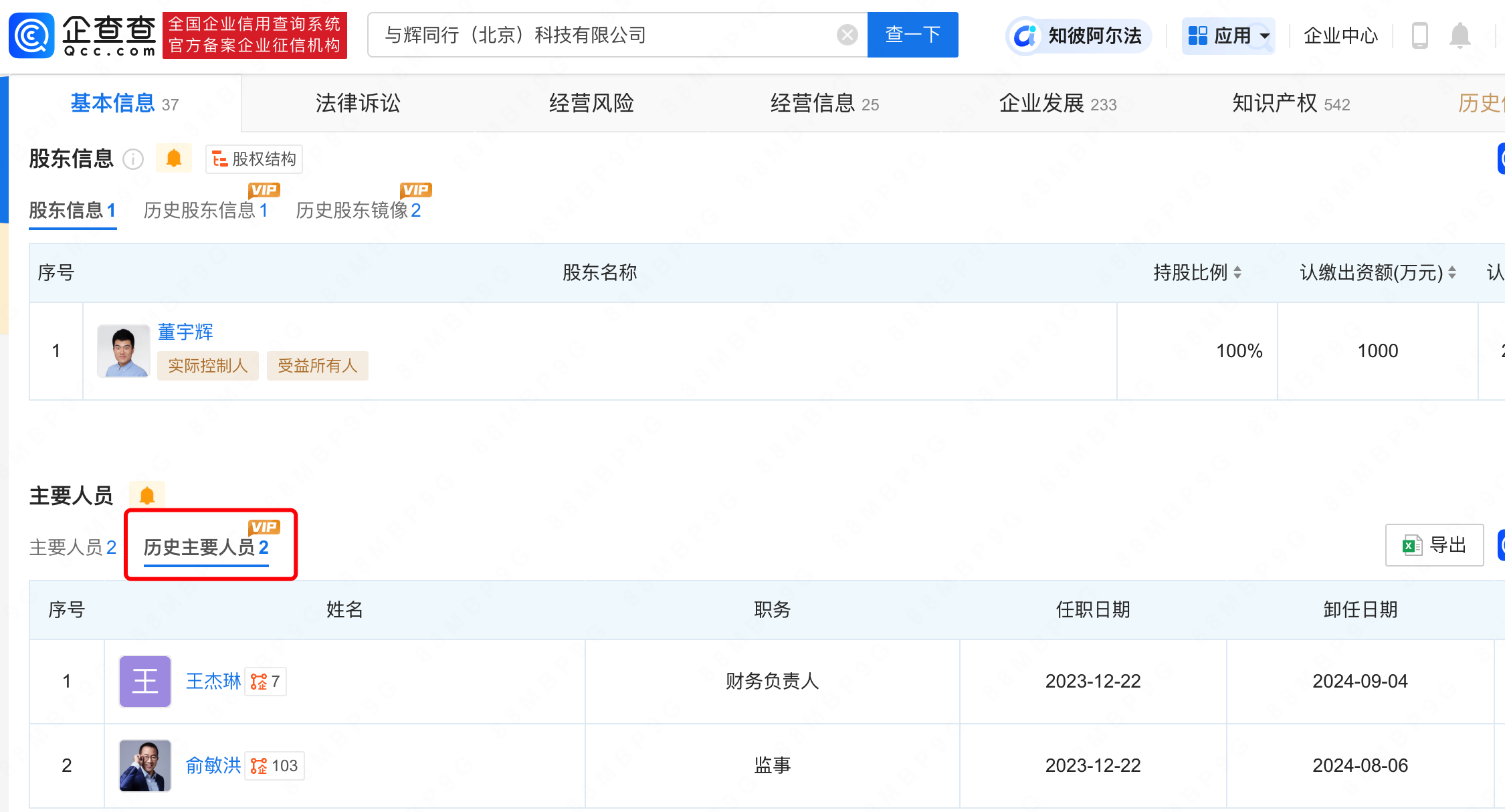This screenshot has height=812, width=1505.
Task: Switch to 法律诉讼 tab
Action: coord(358,103)
